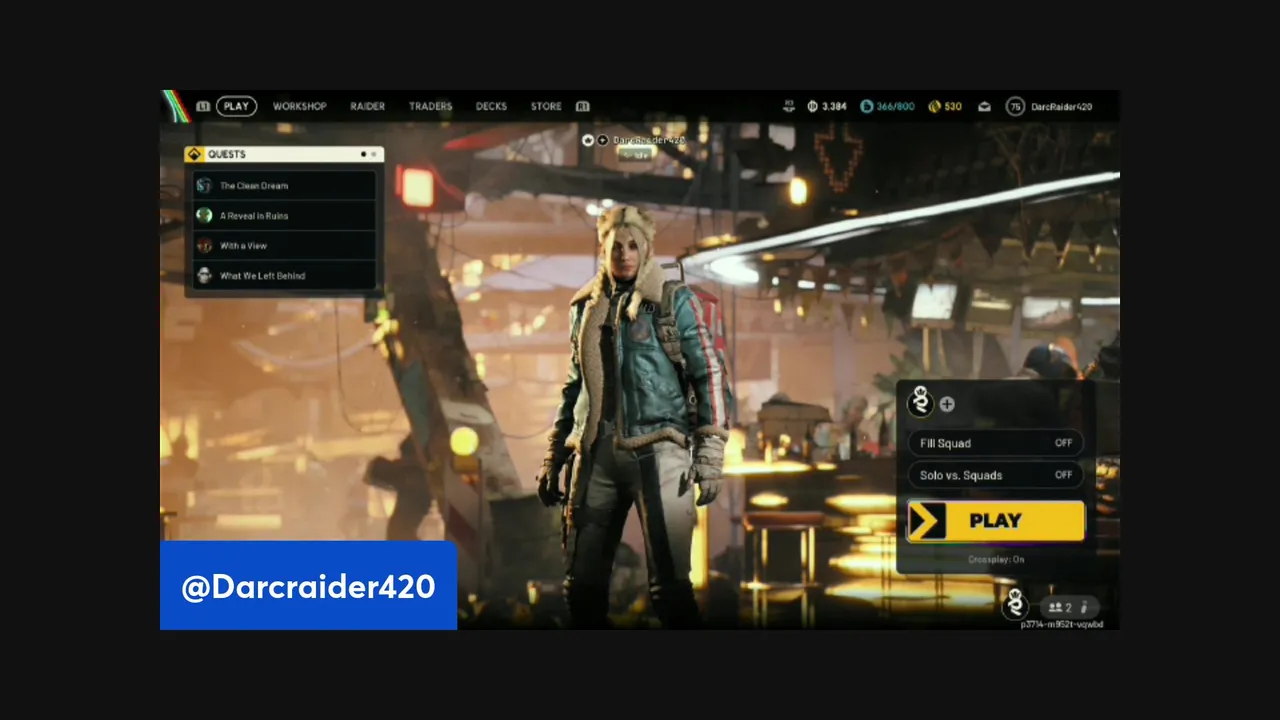Screen dimensions: 1280x720
Task: Open quest With a View
Action: tap(284, 246)
